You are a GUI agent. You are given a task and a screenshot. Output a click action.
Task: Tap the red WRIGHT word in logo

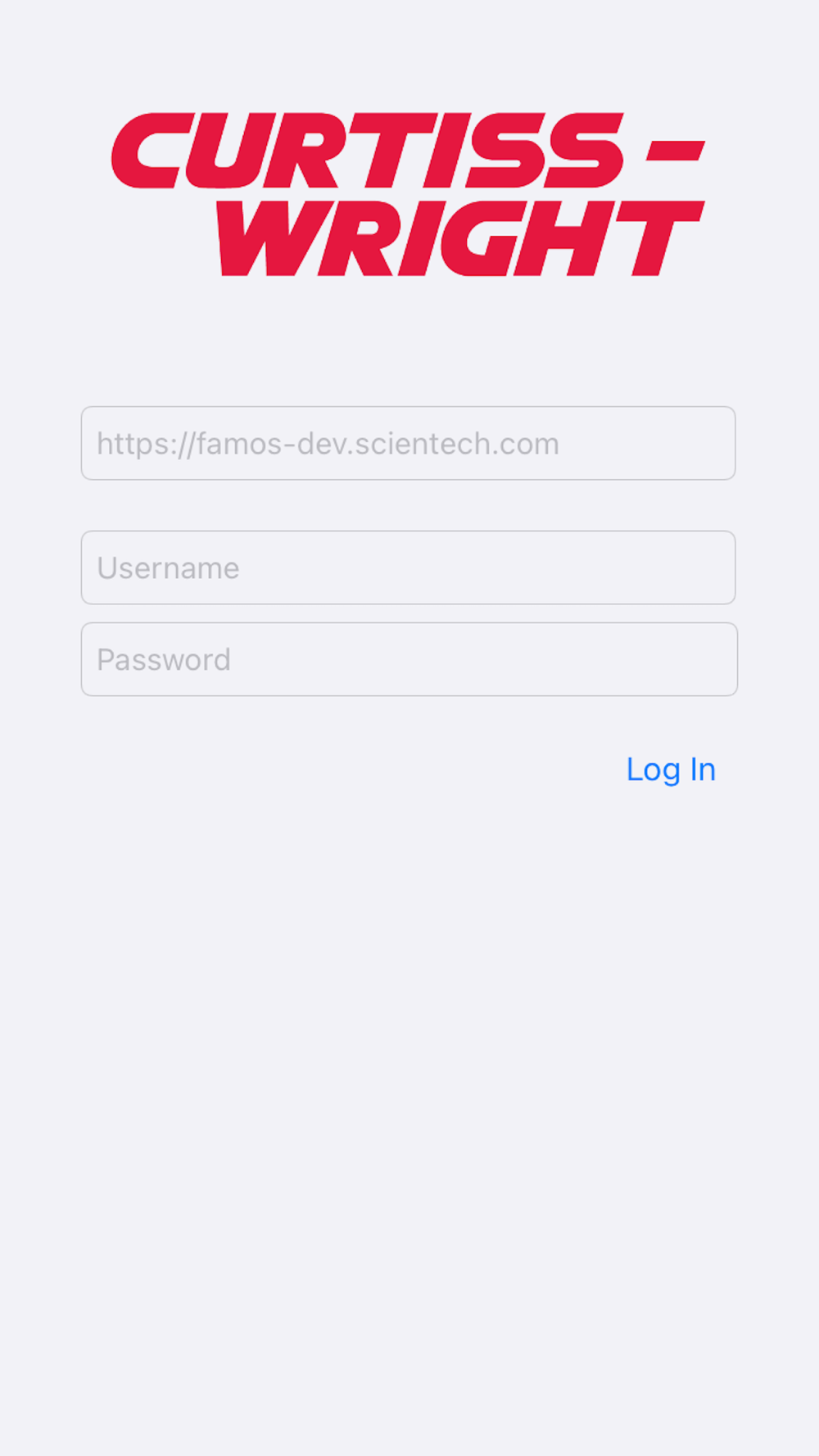click(x=460, y=238)
